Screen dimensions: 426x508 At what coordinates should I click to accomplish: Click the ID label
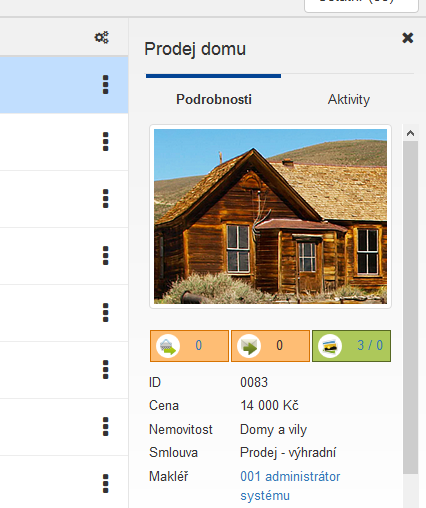pyautogui.click(x=155, y=382)
